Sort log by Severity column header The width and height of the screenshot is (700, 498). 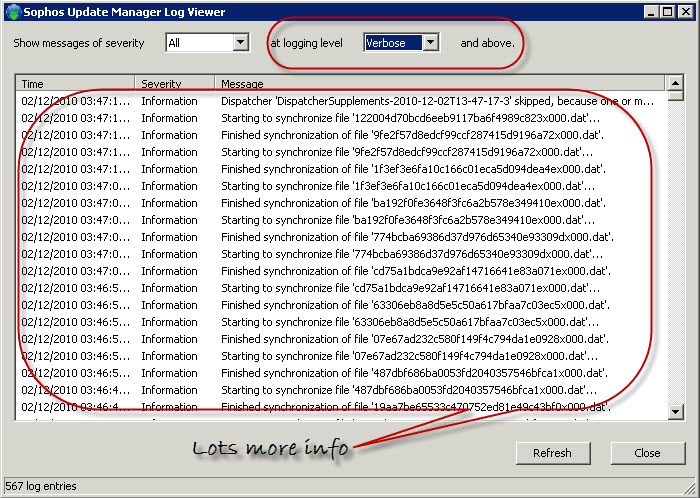pyautogui.click(x=175, y=83)
